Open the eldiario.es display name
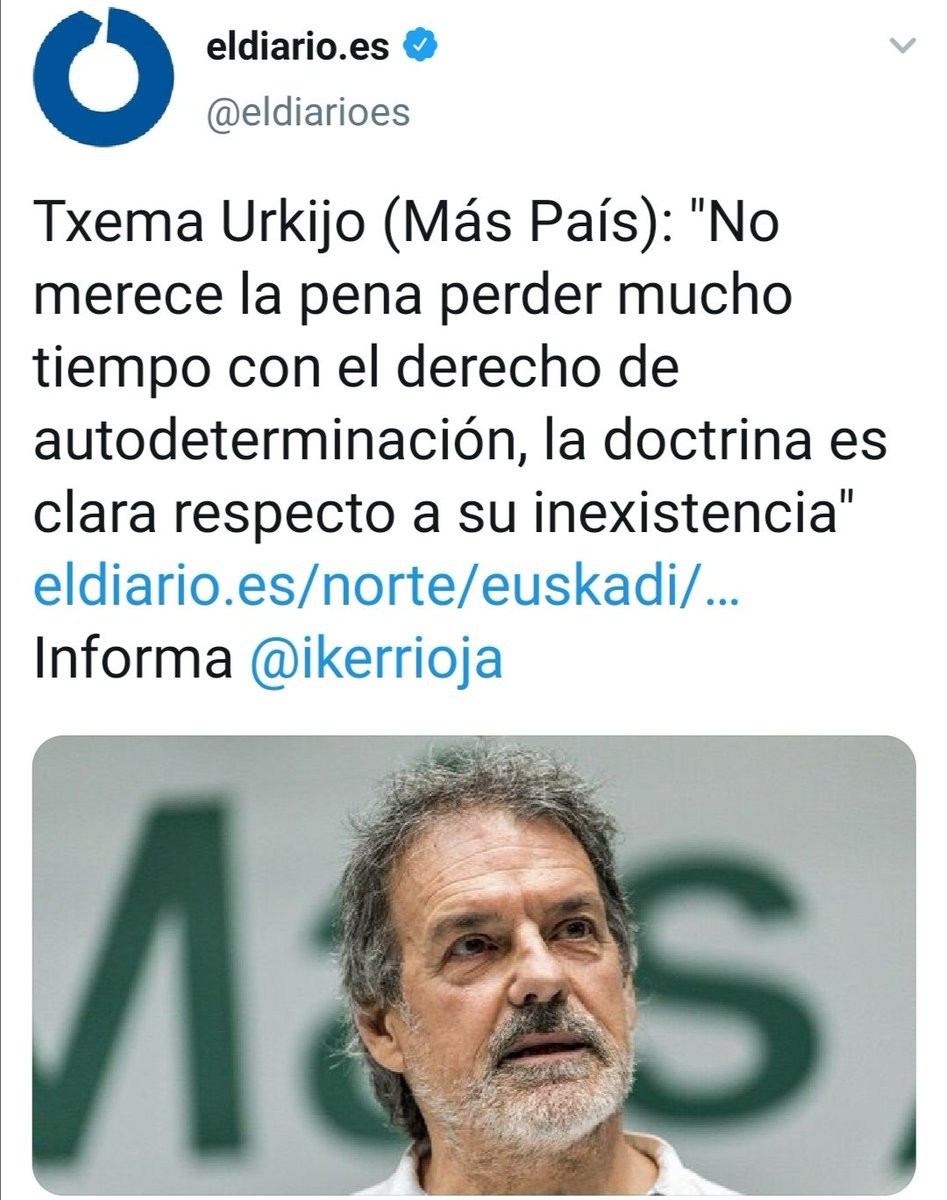 pyautogui.click(x=298, y=47)
